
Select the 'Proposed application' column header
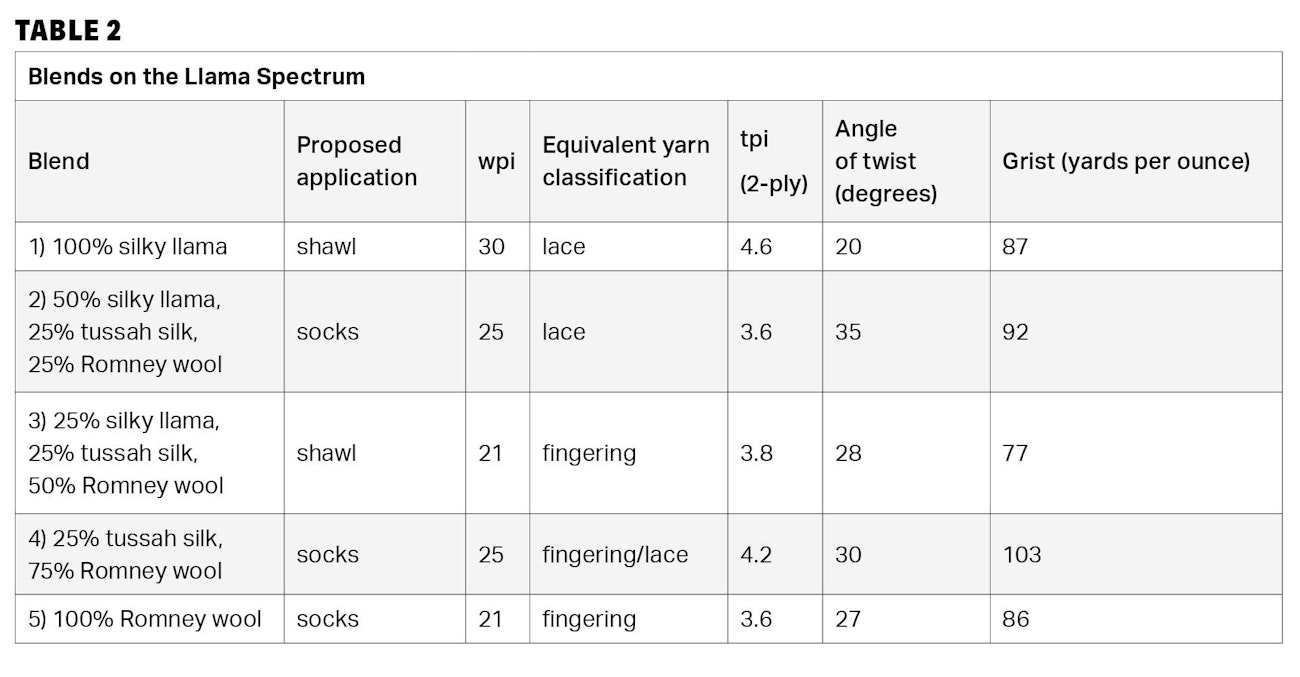[x=356, y=161]
